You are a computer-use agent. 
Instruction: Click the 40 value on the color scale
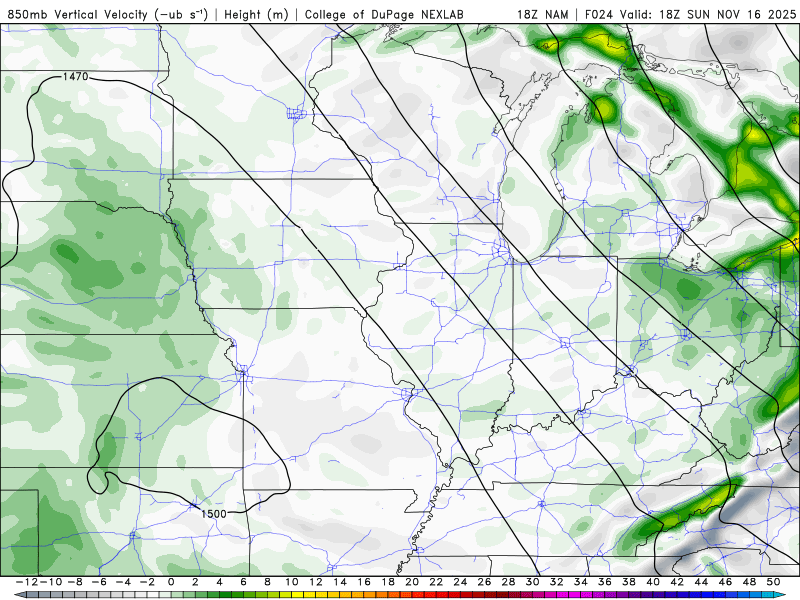point(653,582)
